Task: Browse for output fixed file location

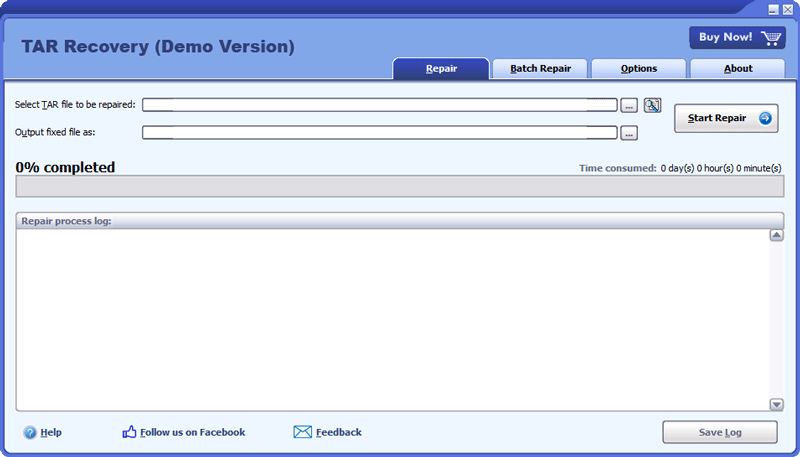Action: click(629, 133)
